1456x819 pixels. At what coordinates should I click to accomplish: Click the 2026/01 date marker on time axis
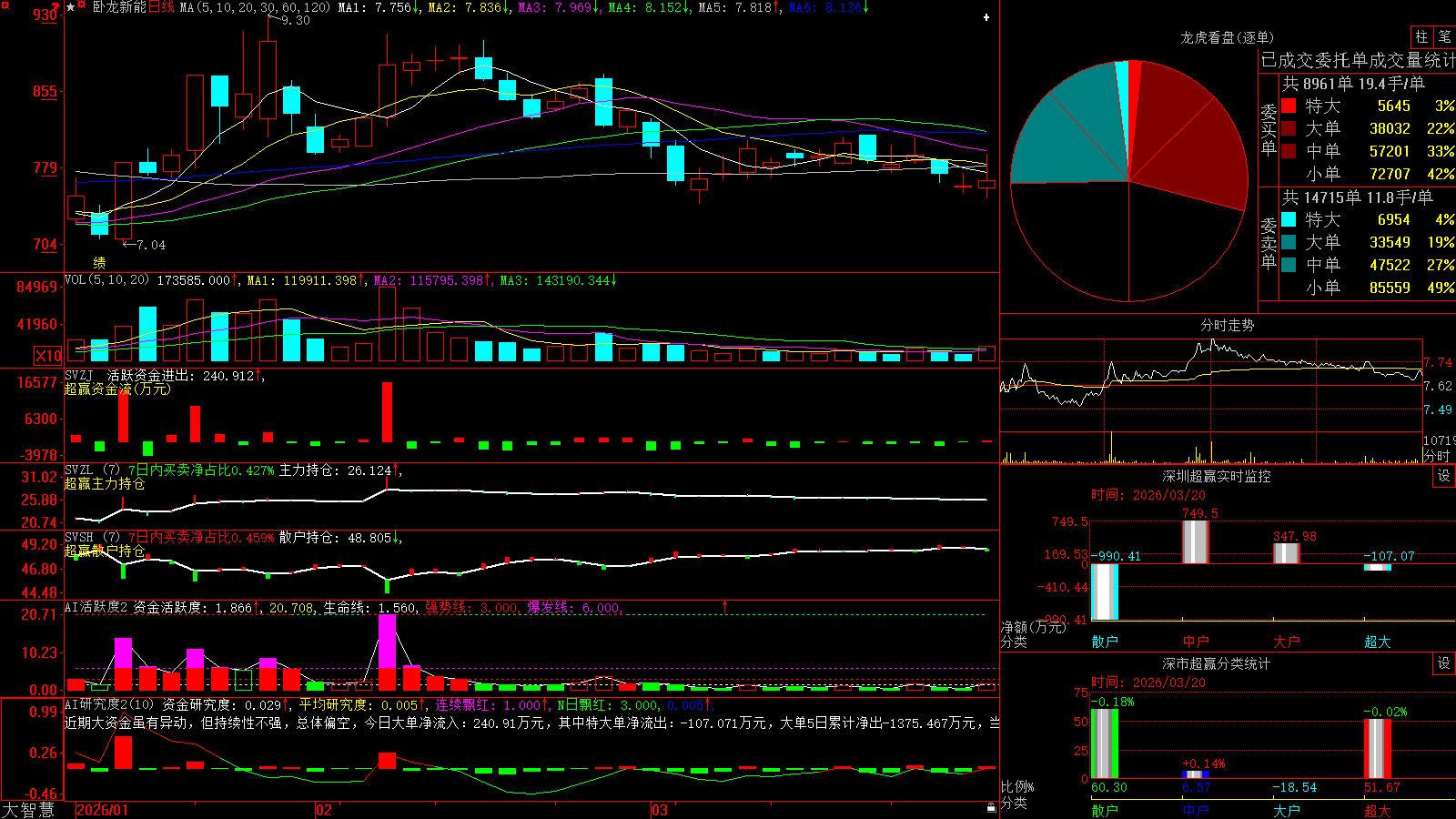[103, 810]
